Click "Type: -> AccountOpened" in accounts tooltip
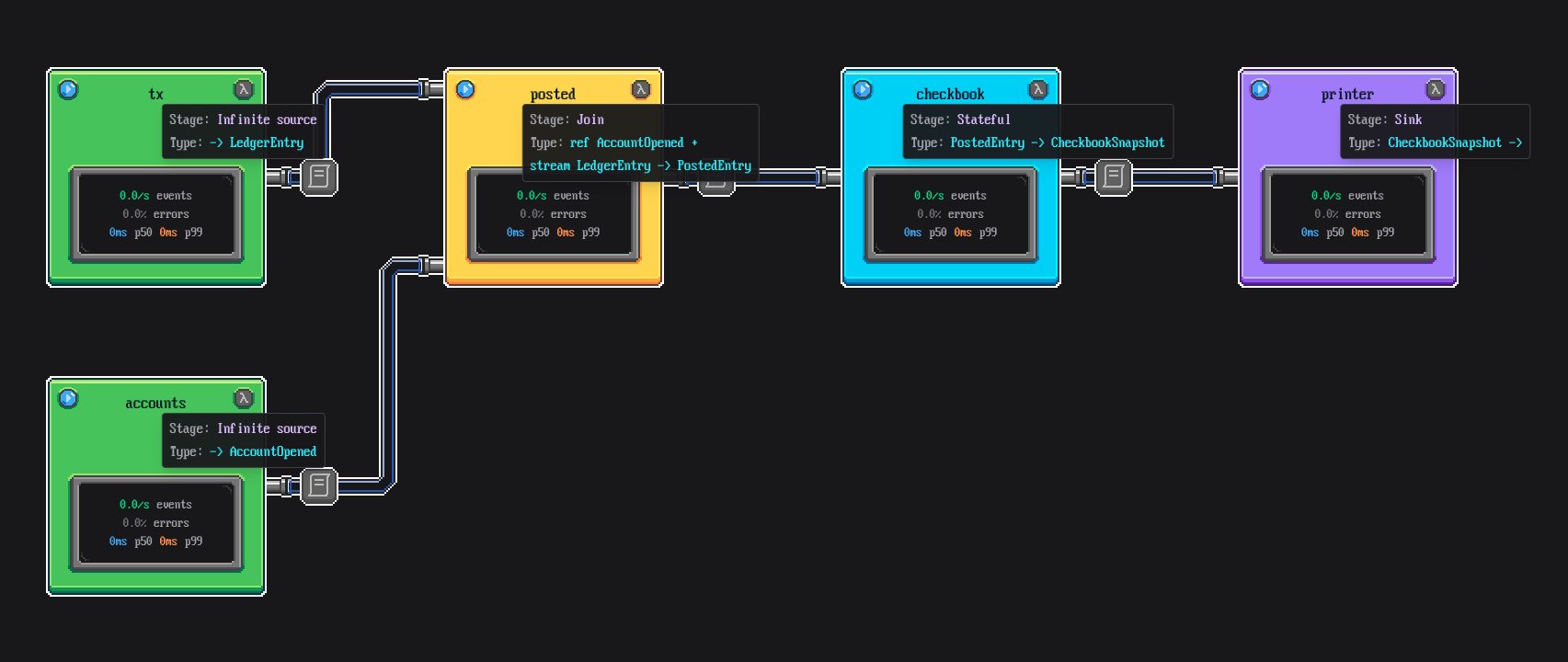 (x=243, y=451)
